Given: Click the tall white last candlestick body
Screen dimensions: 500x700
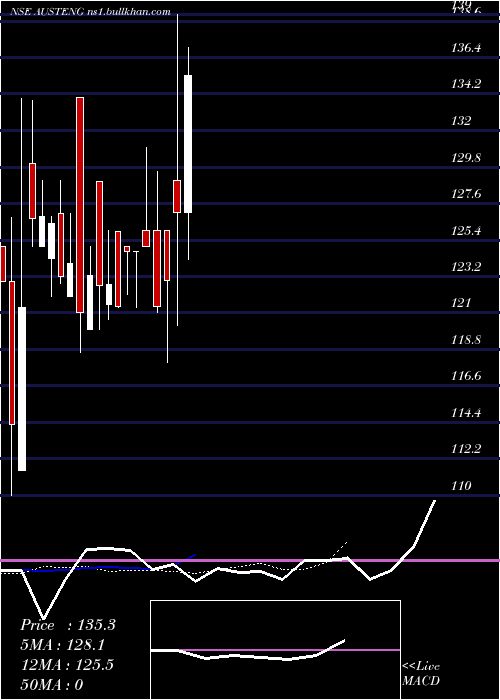Looking at the screenshot, I should click(188, 144).
